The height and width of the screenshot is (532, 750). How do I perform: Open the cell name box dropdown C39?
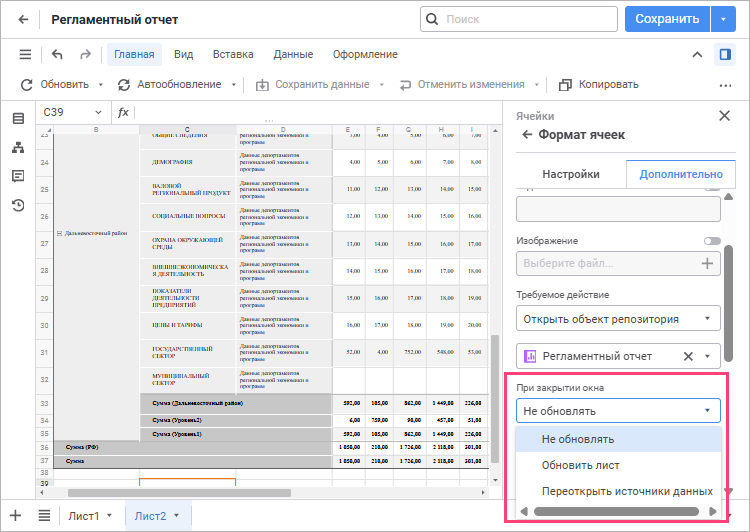tap(98, 112)
